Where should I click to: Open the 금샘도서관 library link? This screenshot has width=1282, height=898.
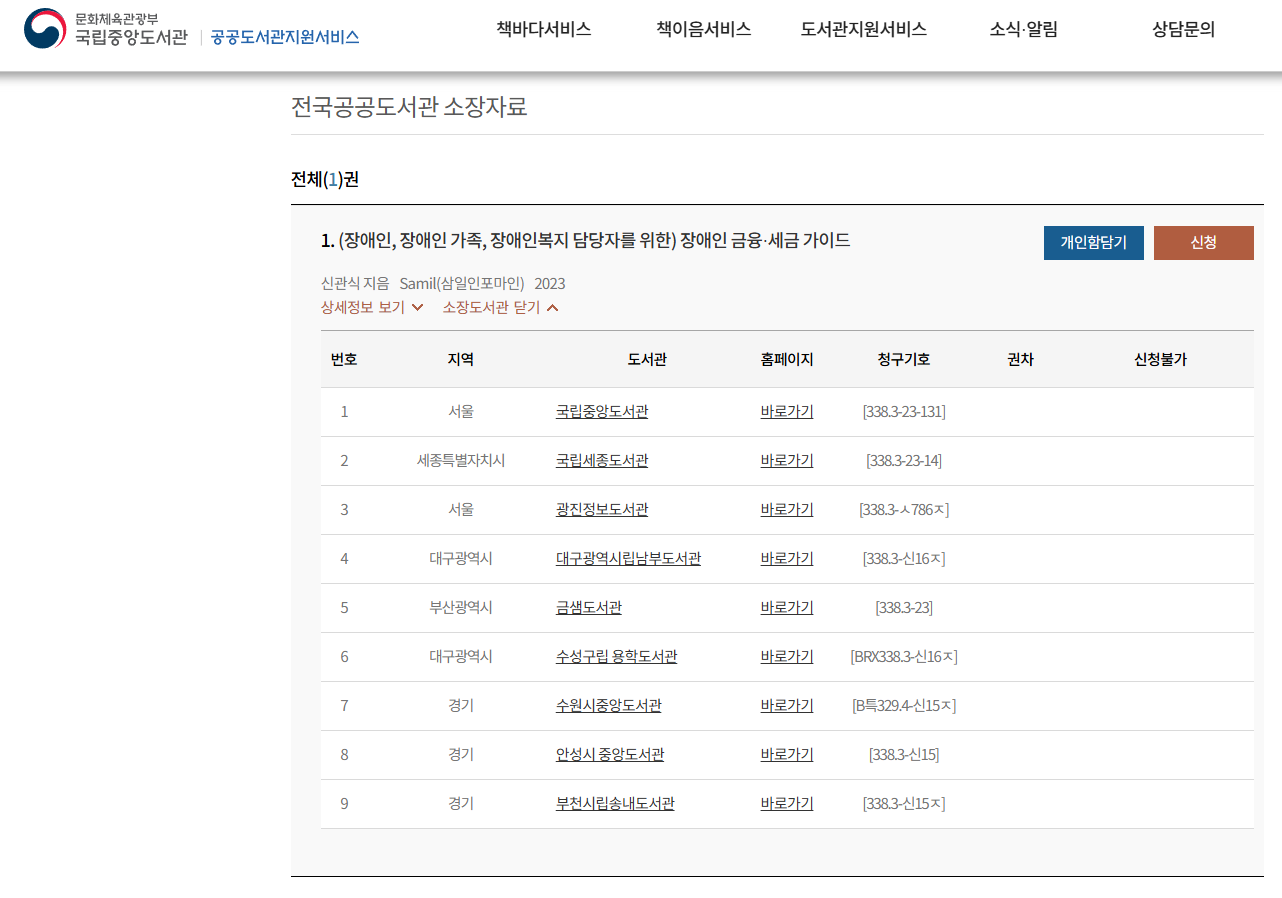coord(589,607)
